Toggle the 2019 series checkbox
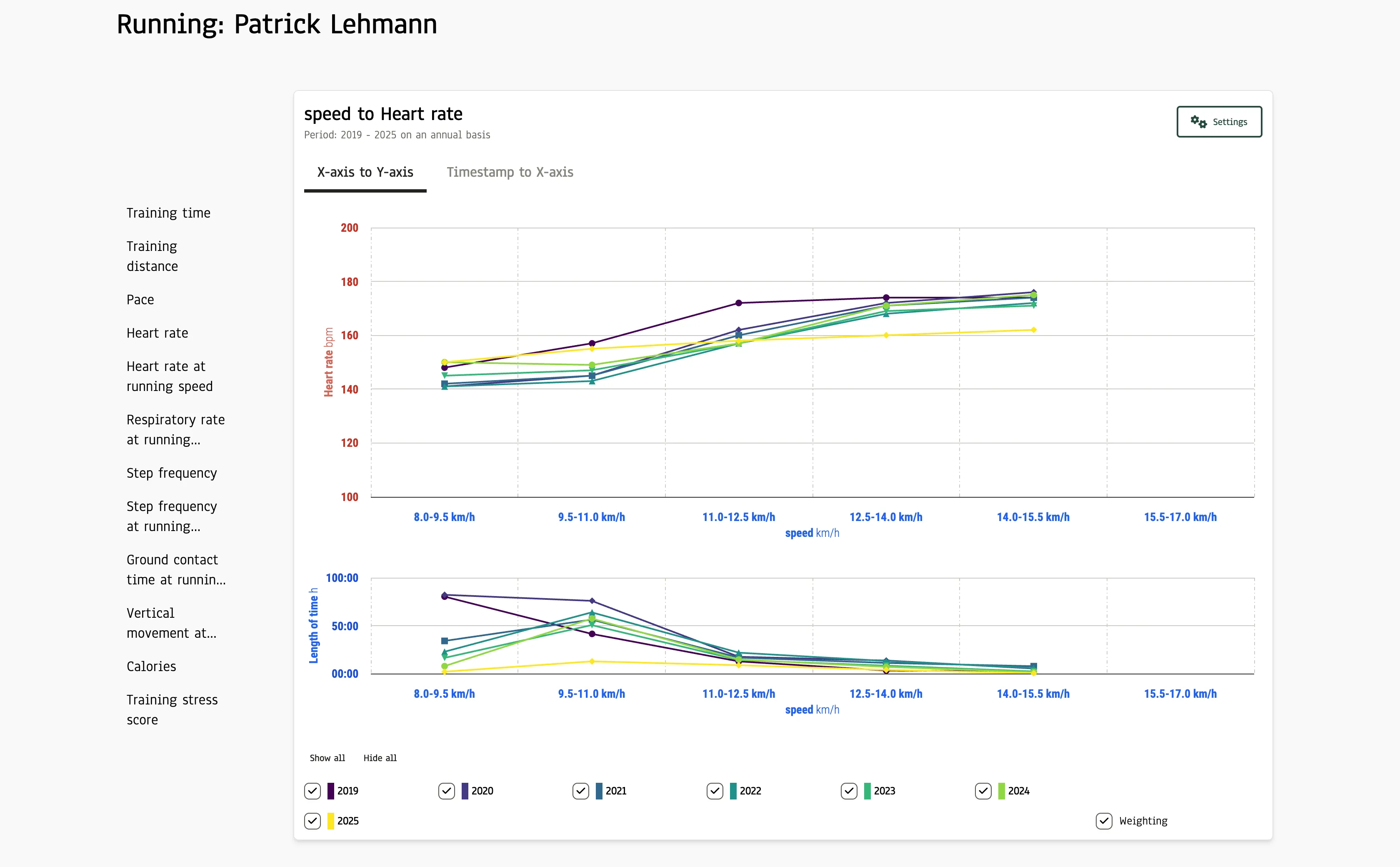 click(x=312, y=791)
